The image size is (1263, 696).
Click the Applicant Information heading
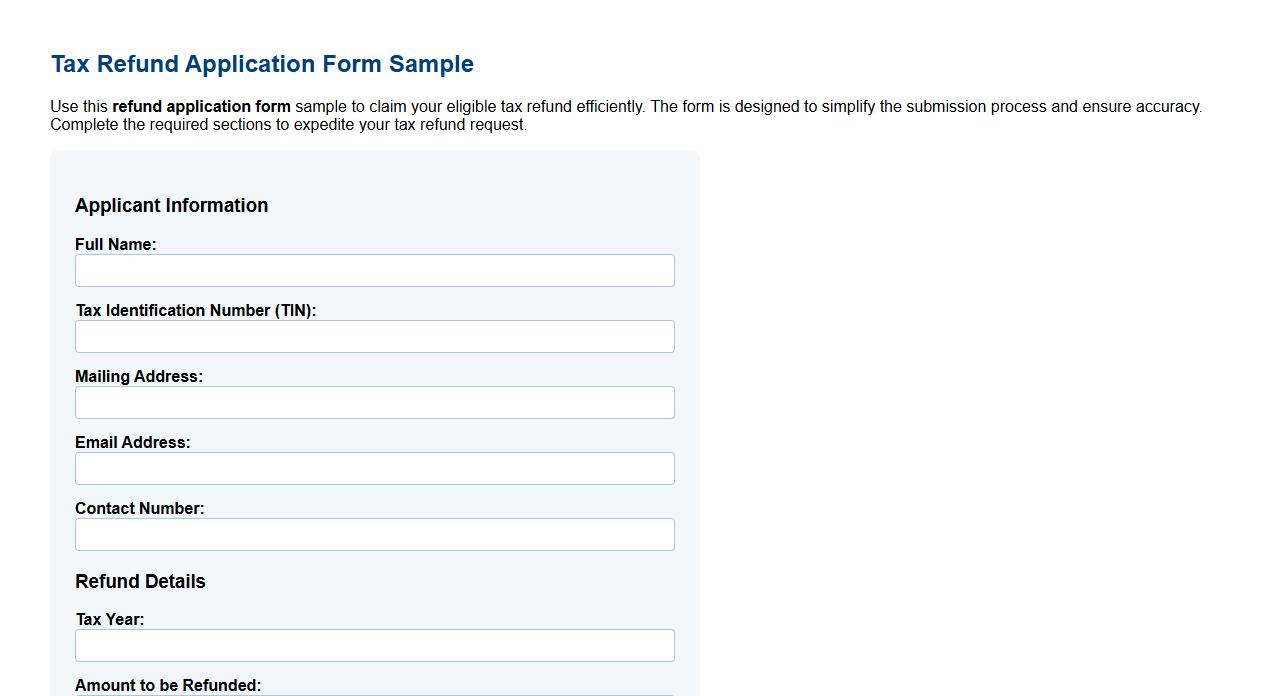click(171, 205)
